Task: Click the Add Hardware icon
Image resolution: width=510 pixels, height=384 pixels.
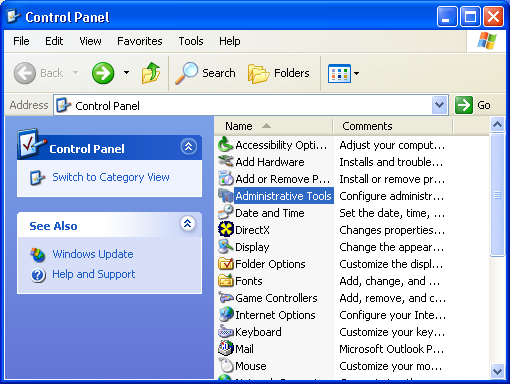Action: [x=226, y=162]
